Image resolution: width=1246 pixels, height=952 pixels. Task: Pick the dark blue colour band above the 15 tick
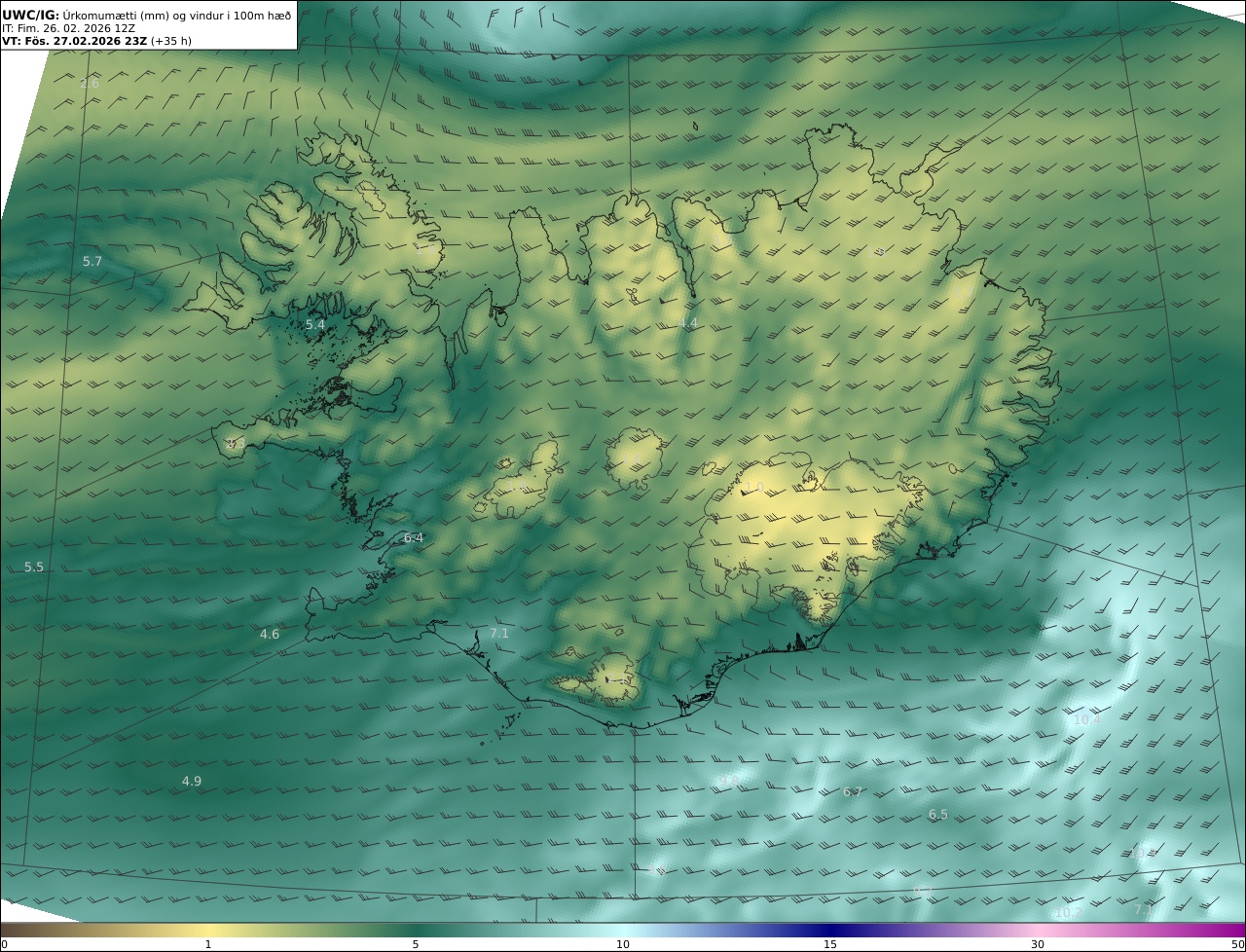(830, 930)
